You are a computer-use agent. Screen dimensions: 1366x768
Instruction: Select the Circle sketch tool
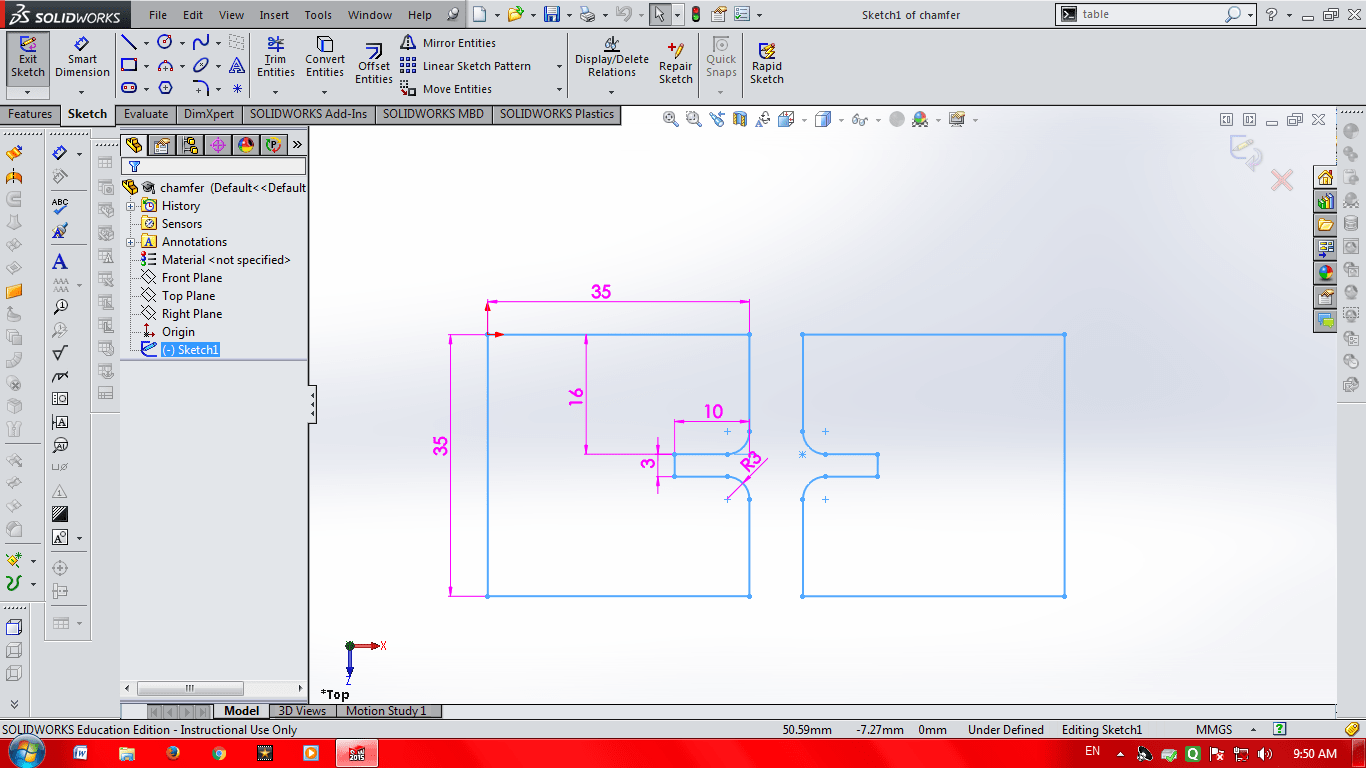click(165, 42)
